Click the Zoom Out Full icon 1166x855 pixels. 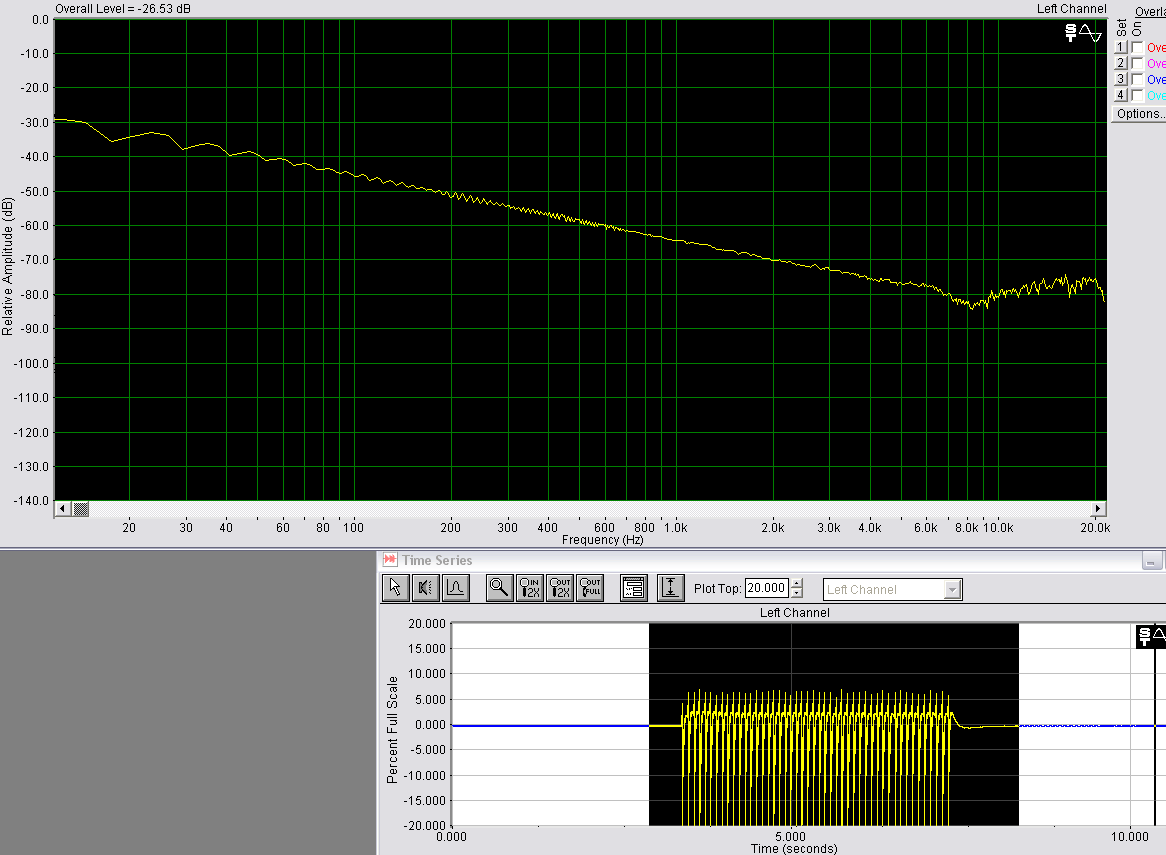(590, 588)
